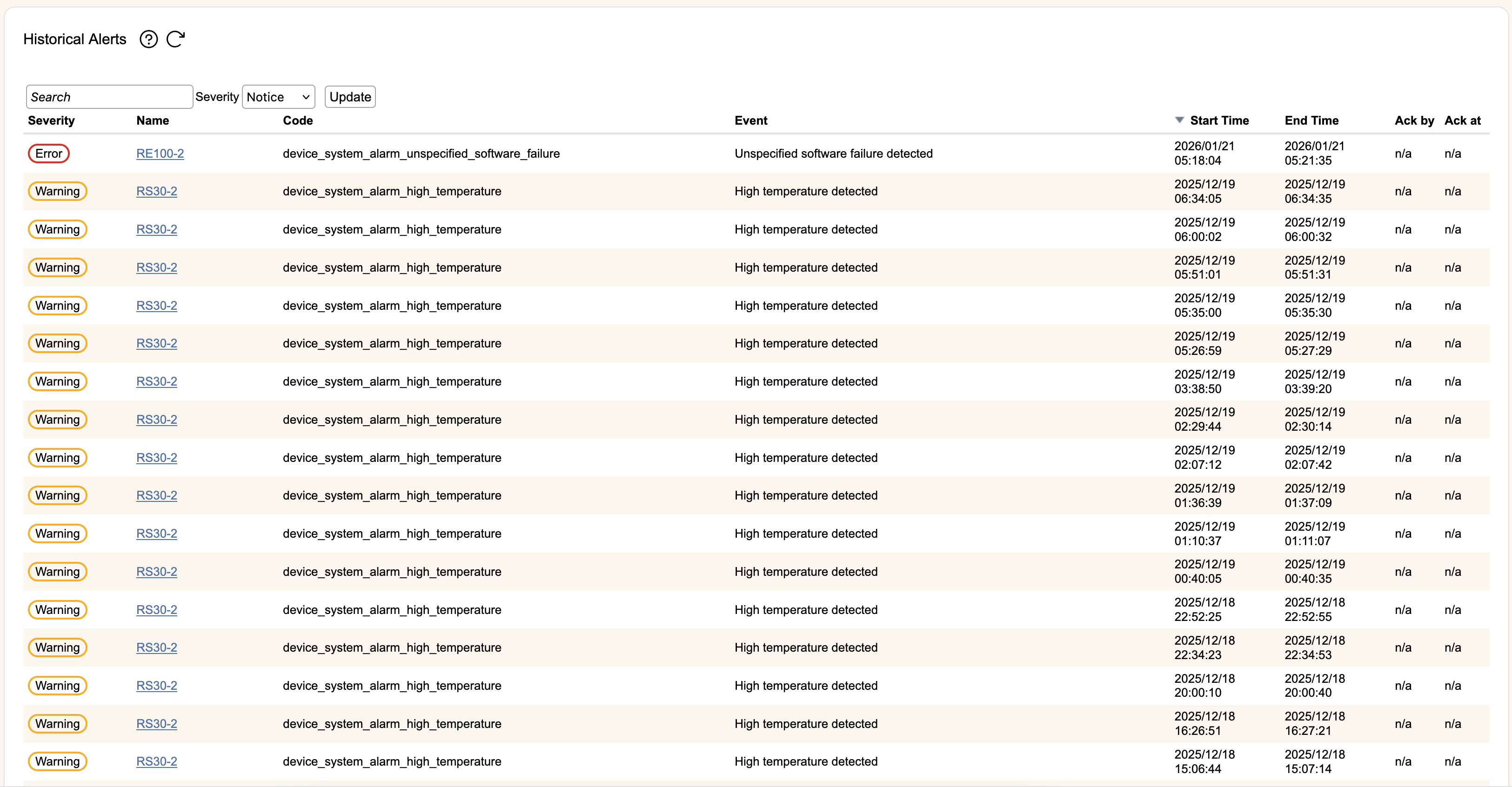Click the refresh alerts icon
The width and height of the screenshot is (1512, 787).
coord(175,40)
